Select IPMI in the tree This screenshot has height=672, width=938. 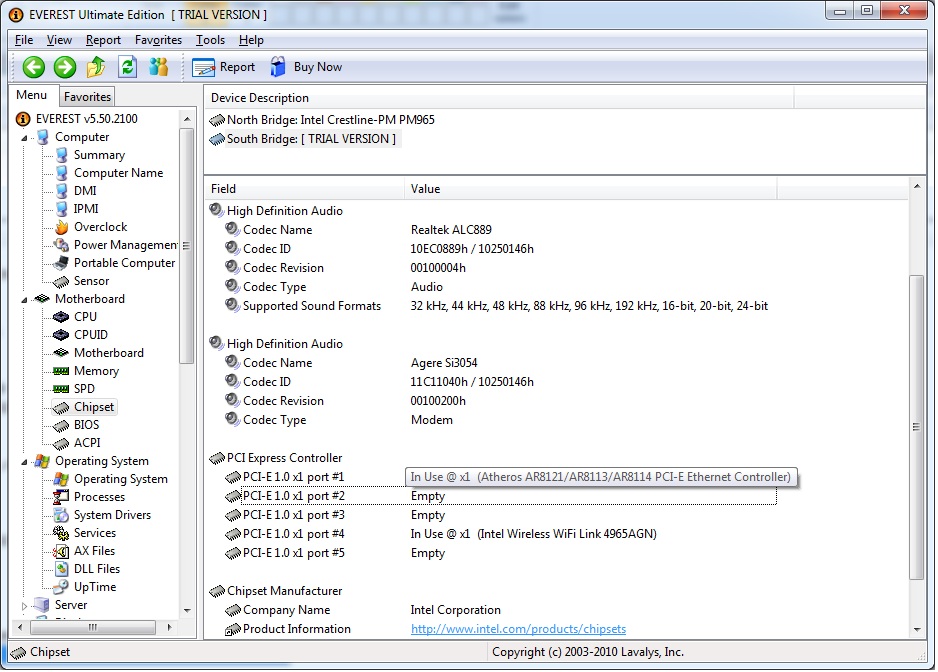pyautogui.click(x=86, y=209)
